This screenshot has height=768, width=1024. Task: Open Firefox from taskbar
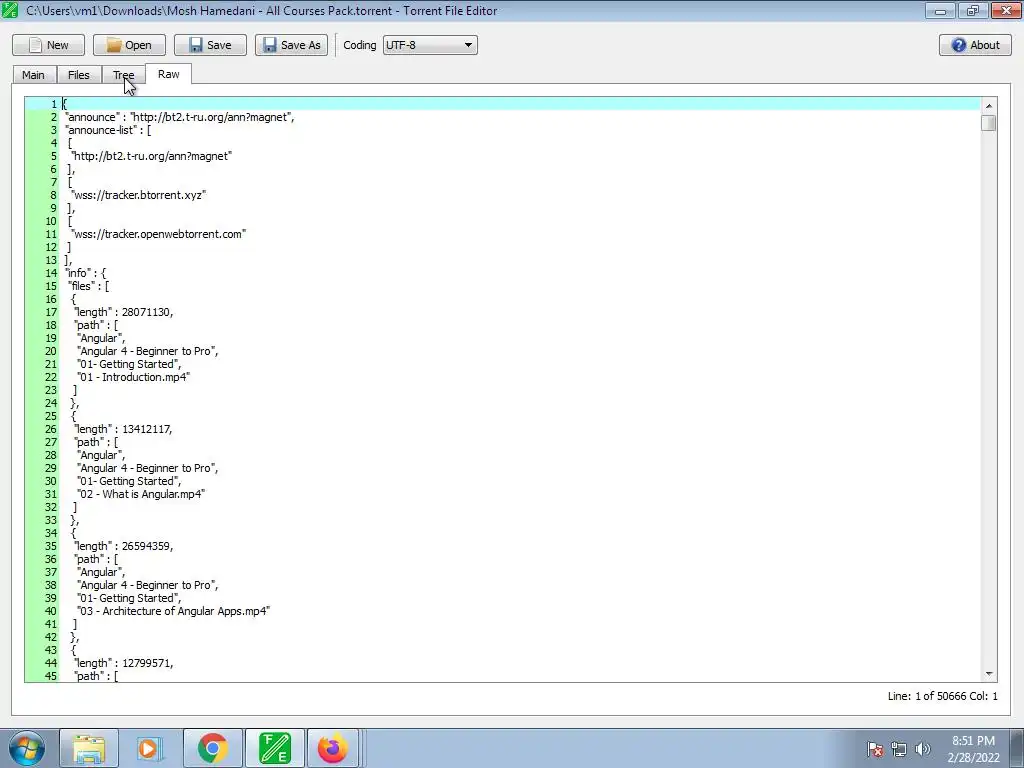coord(333,748)
